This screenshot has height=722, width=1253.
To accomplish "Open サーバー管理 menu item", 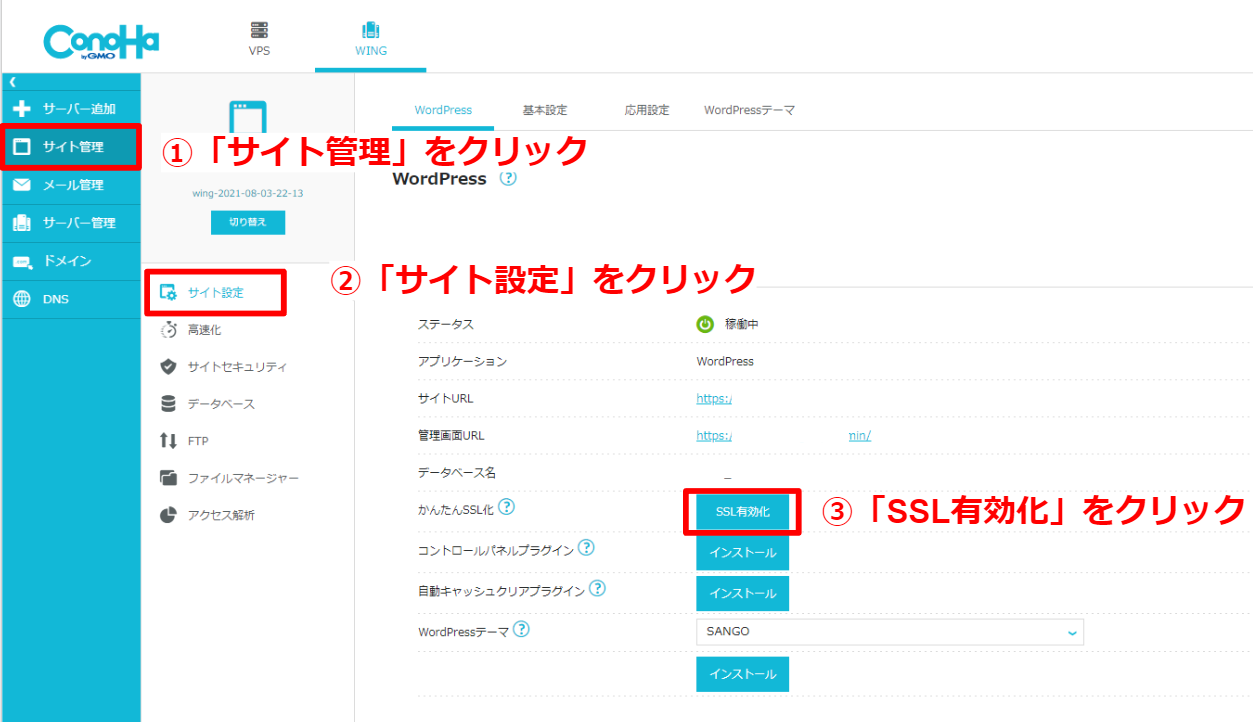I will (70, 223).
